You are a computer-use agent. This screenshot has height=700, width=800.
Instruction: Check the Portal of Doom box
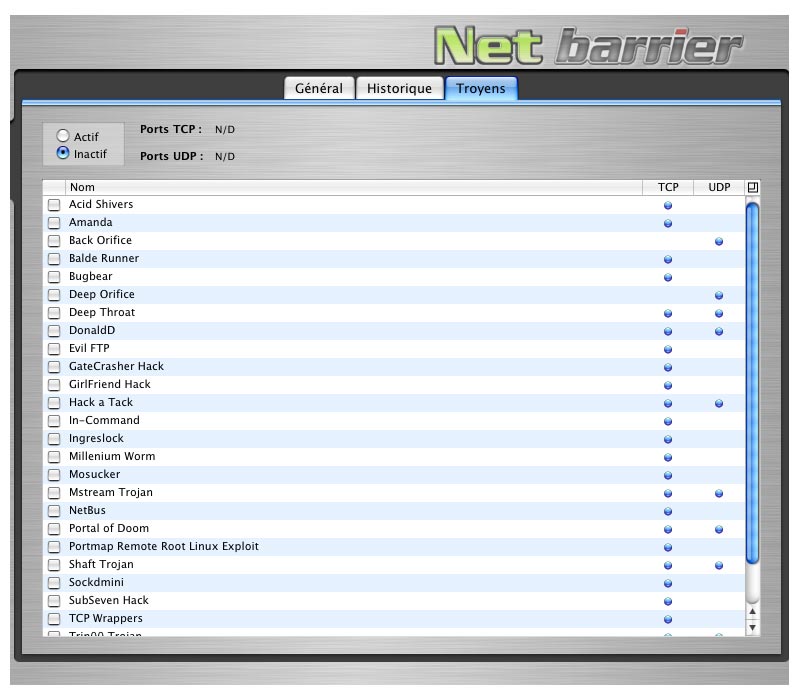tap(54, 529)
